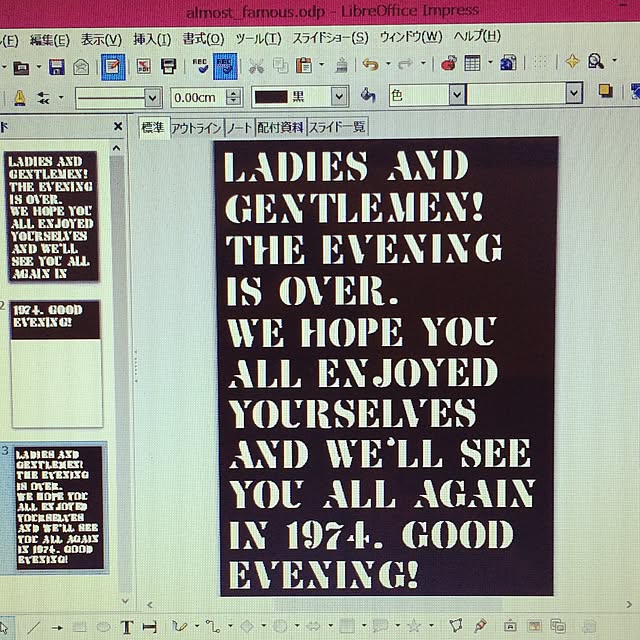The image size is (640, 640).
Task: Insert a Table grid icon
Action: tap(472, 63)
